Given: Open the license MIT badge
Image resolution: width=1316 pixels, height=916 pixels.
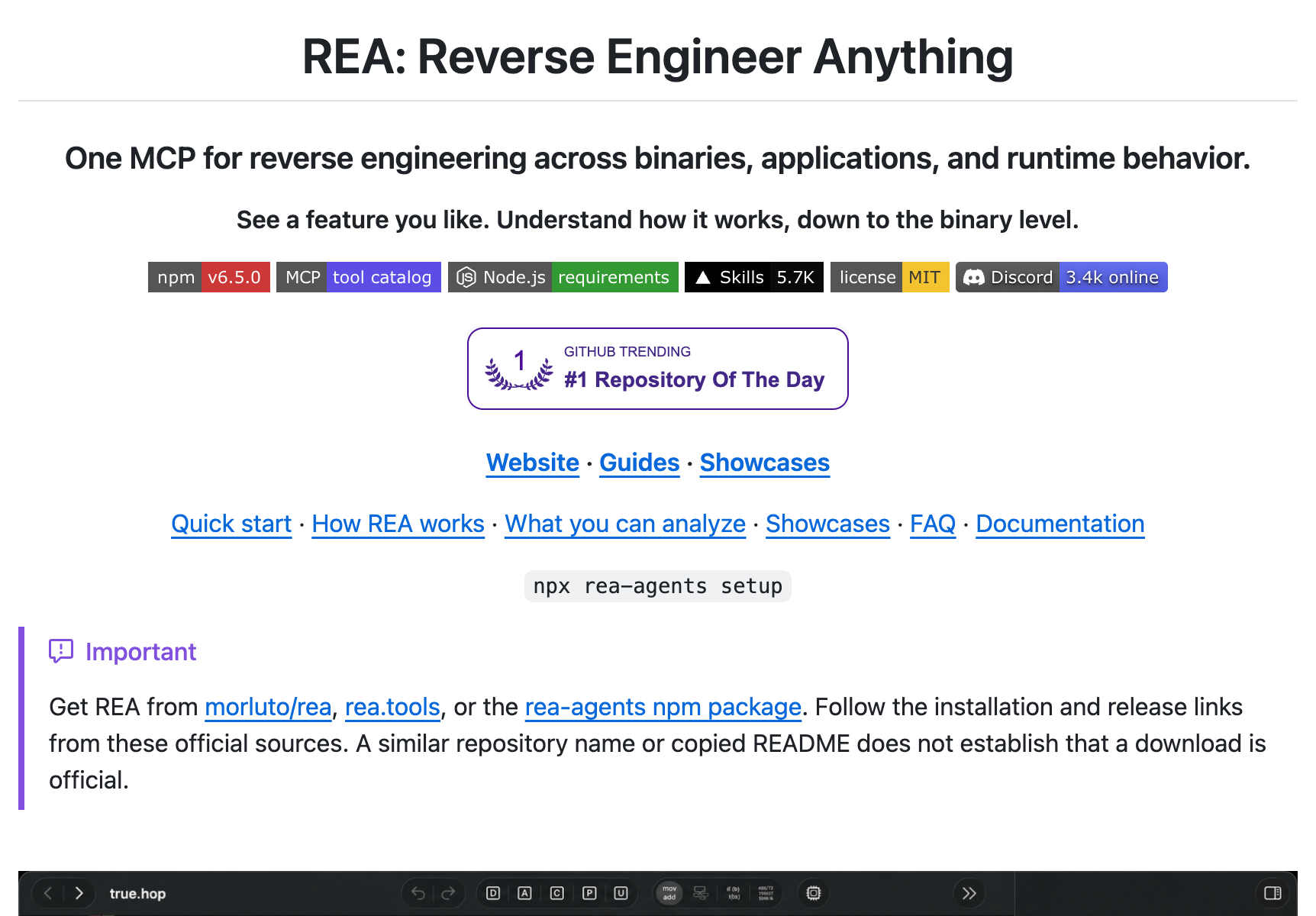Looking at the screenshot, I should coord(890,277).
